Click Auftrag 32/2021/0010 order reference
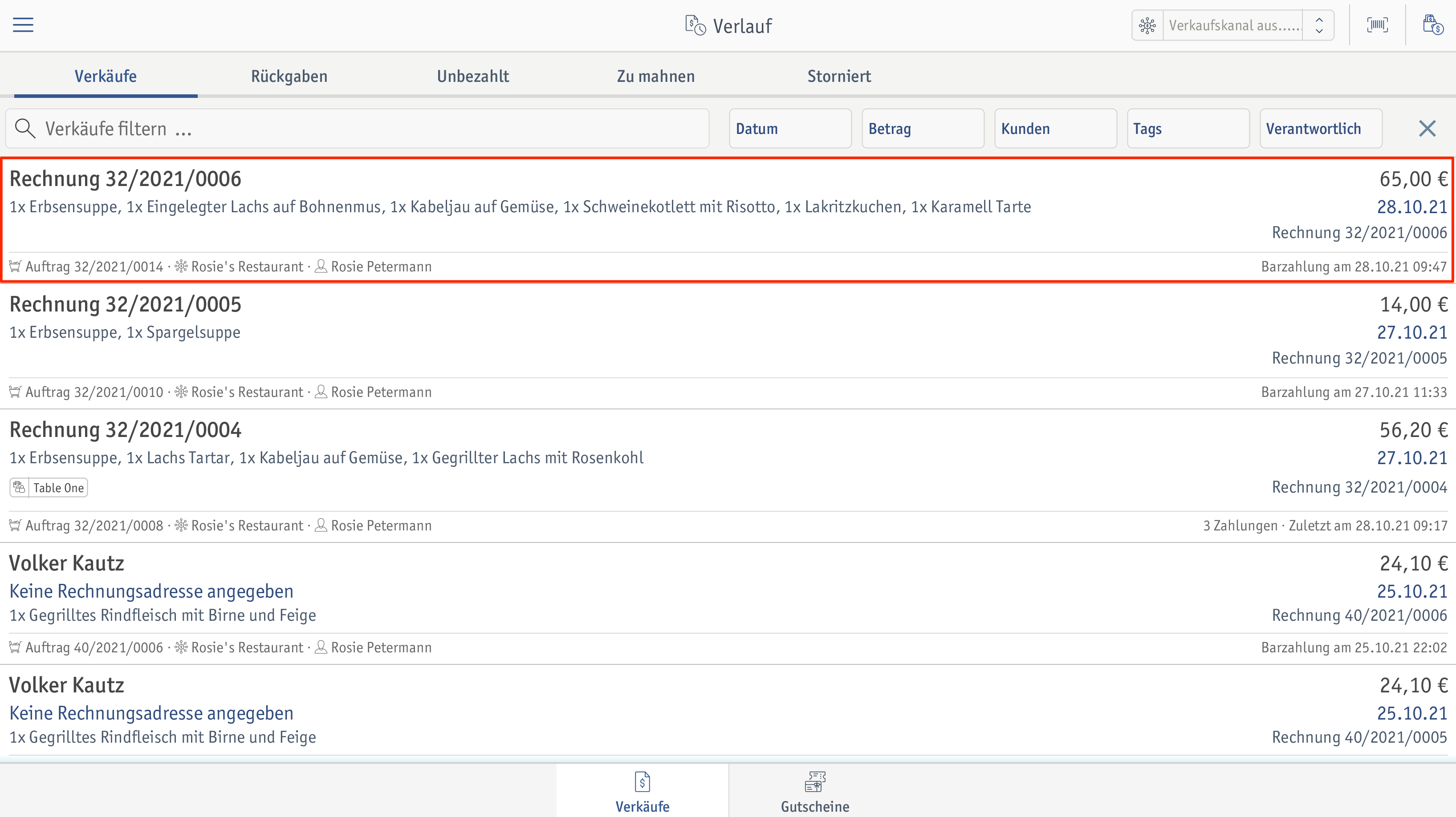The height and width of the screenshot is (817, 1456). pos(94,392)
